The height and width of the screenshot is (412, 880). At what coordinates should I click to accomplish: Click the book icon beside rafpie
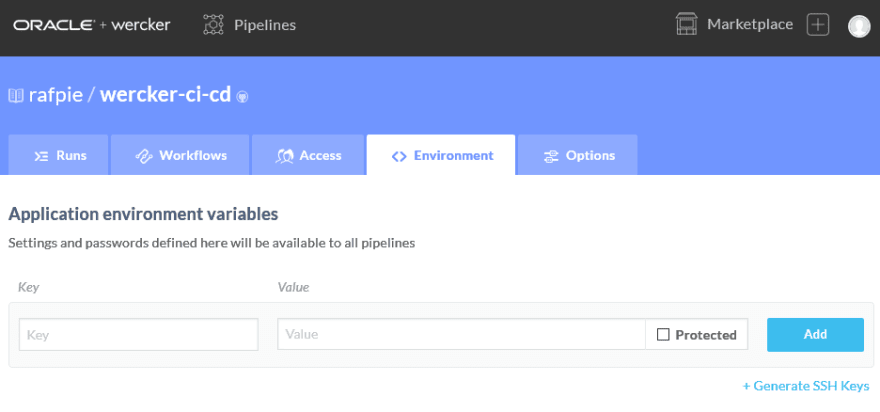pyautogui.click(x=16, y=96)
